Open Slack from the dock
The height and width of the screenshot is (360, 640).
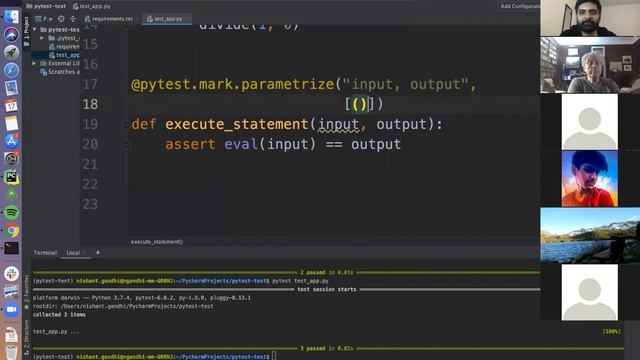(11, 274)
